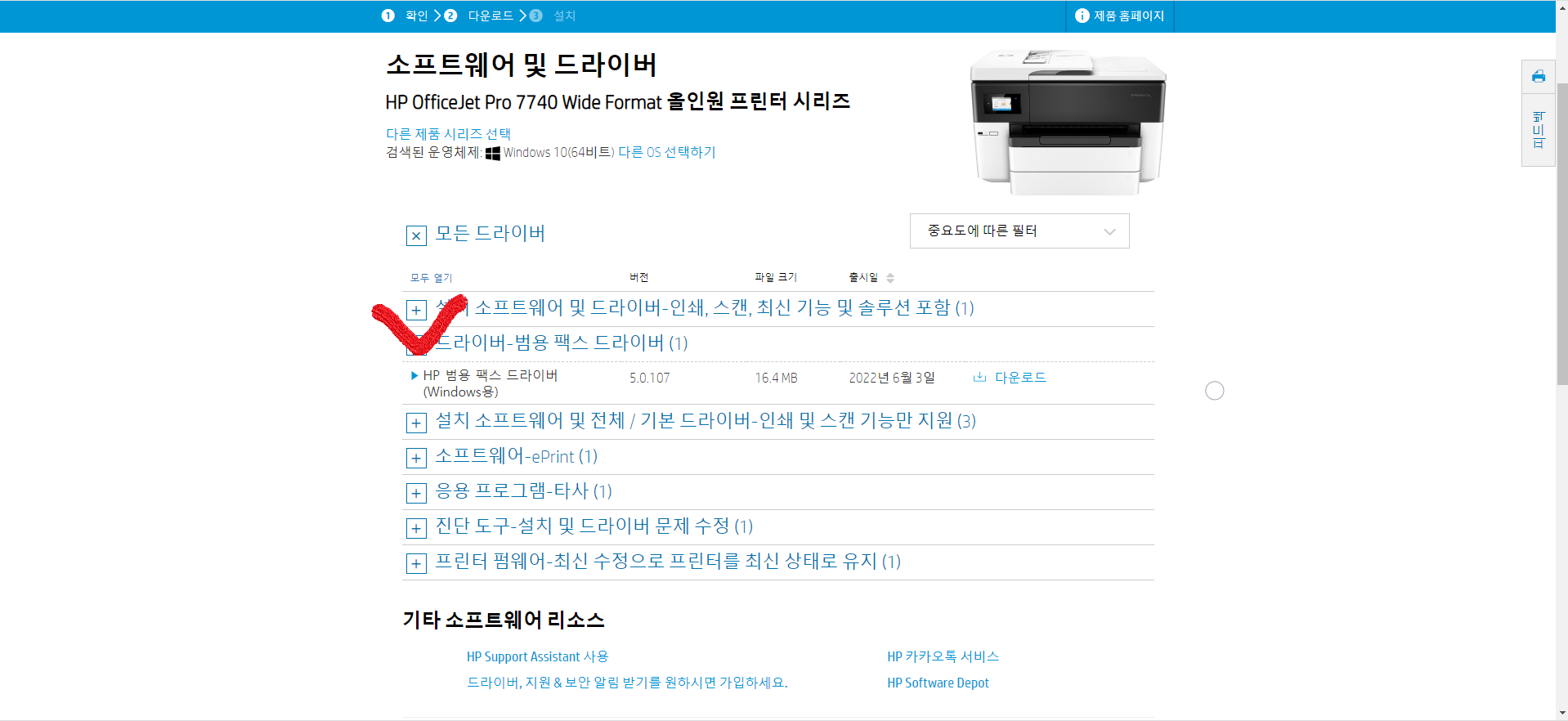Click the scrollbar up arrow
This screenshot has width=1568, height=721.
click(x=1561, y=7)
